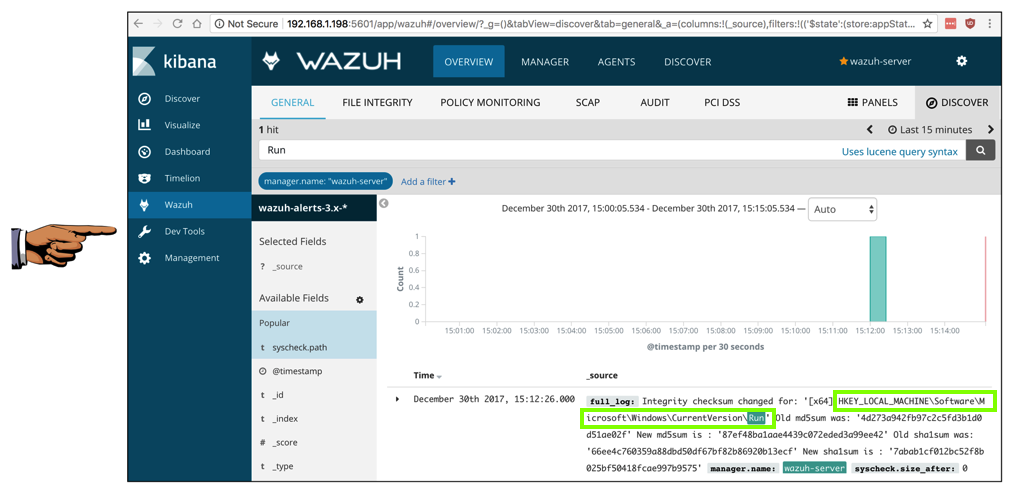
Task: Click the Management sidebar label
Action: 191,258
